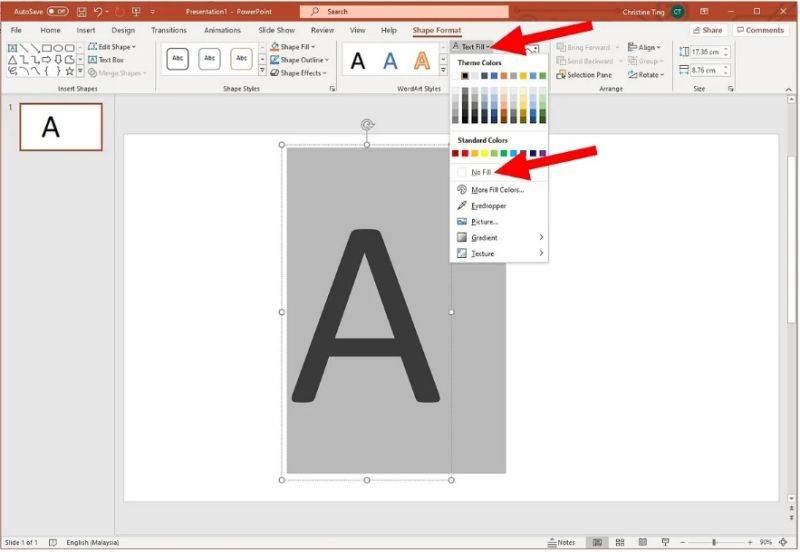Open the Edit Shape dropdown
The height and width of the screenshot is (552, 800).
coord(112,46)
